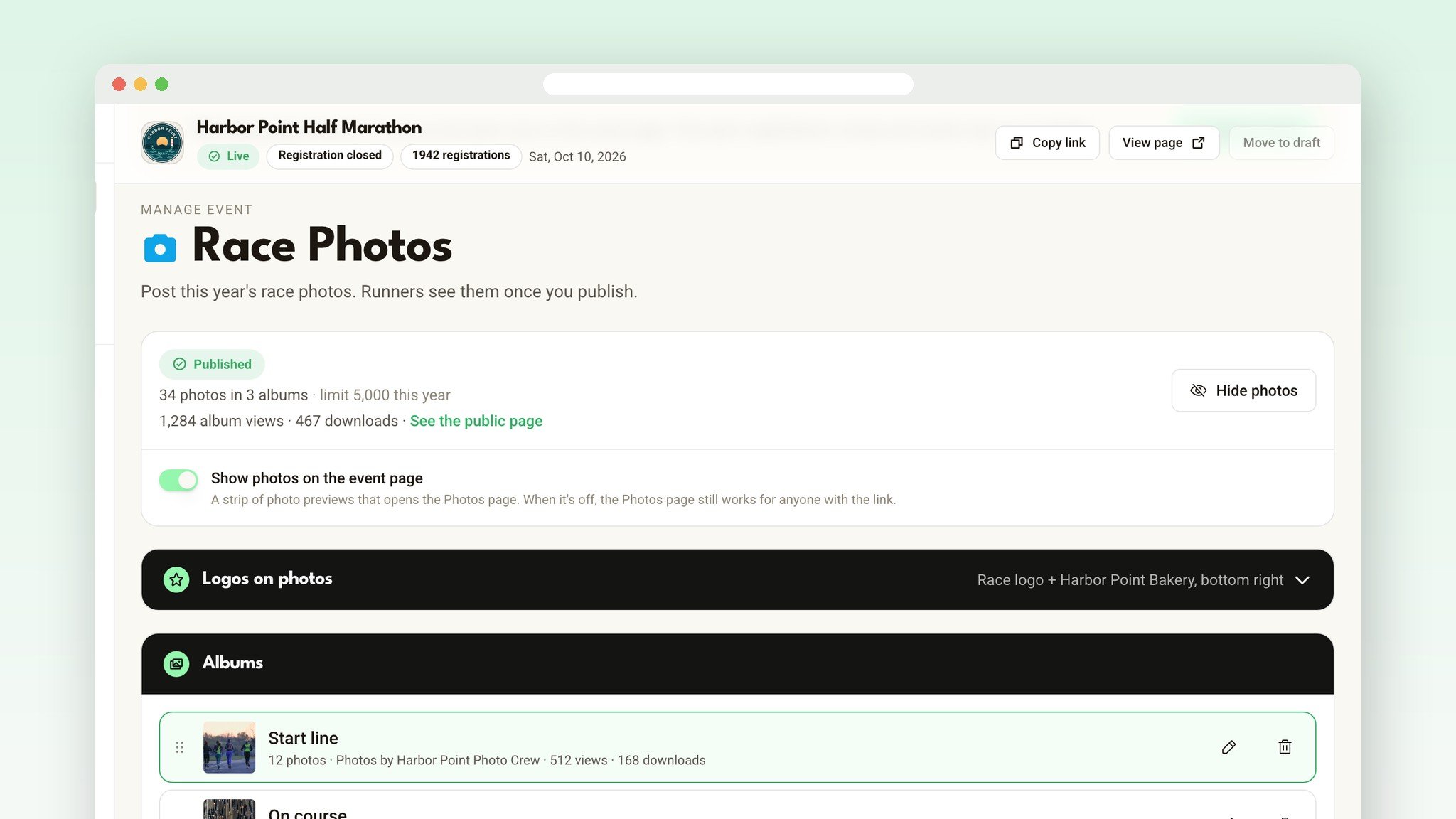Click the Albums section header
Screen dimensions: 1456x819
pos(737,664)
